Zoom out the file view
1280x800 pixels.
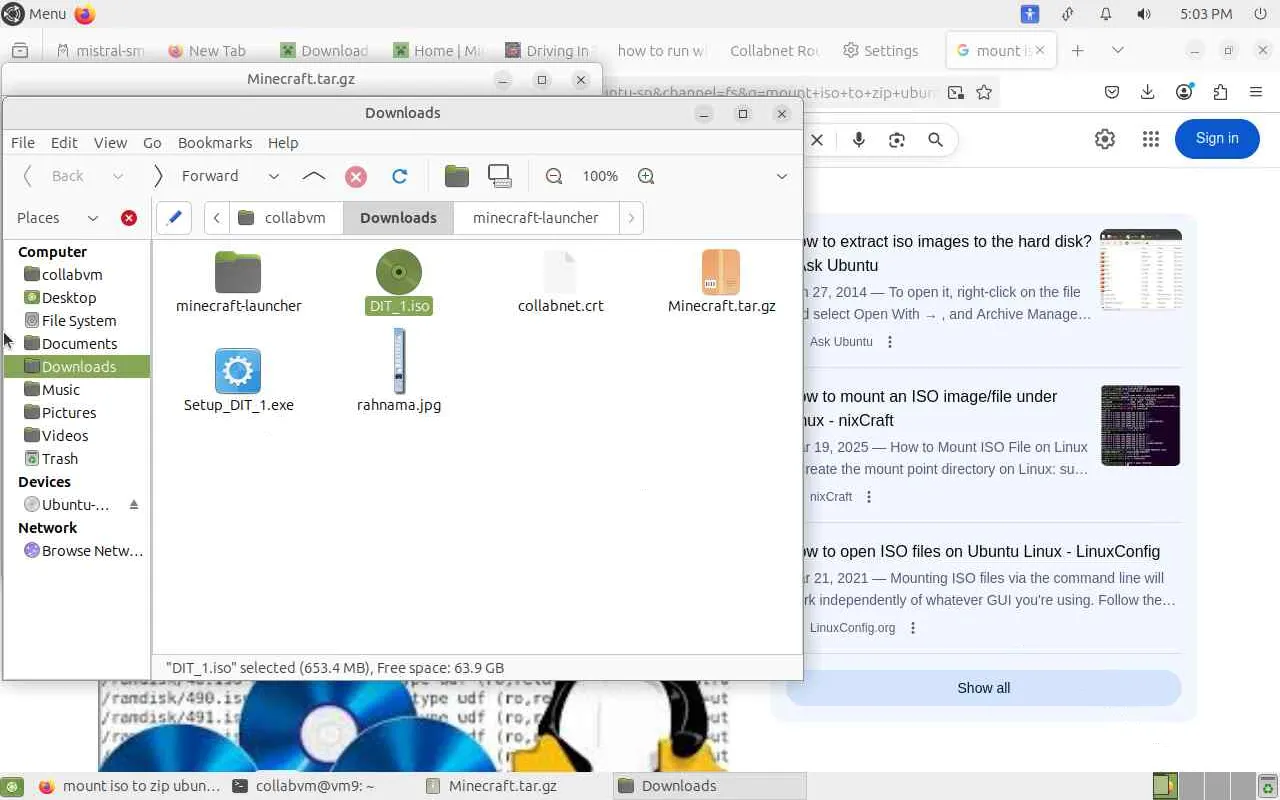click(554, 176)
